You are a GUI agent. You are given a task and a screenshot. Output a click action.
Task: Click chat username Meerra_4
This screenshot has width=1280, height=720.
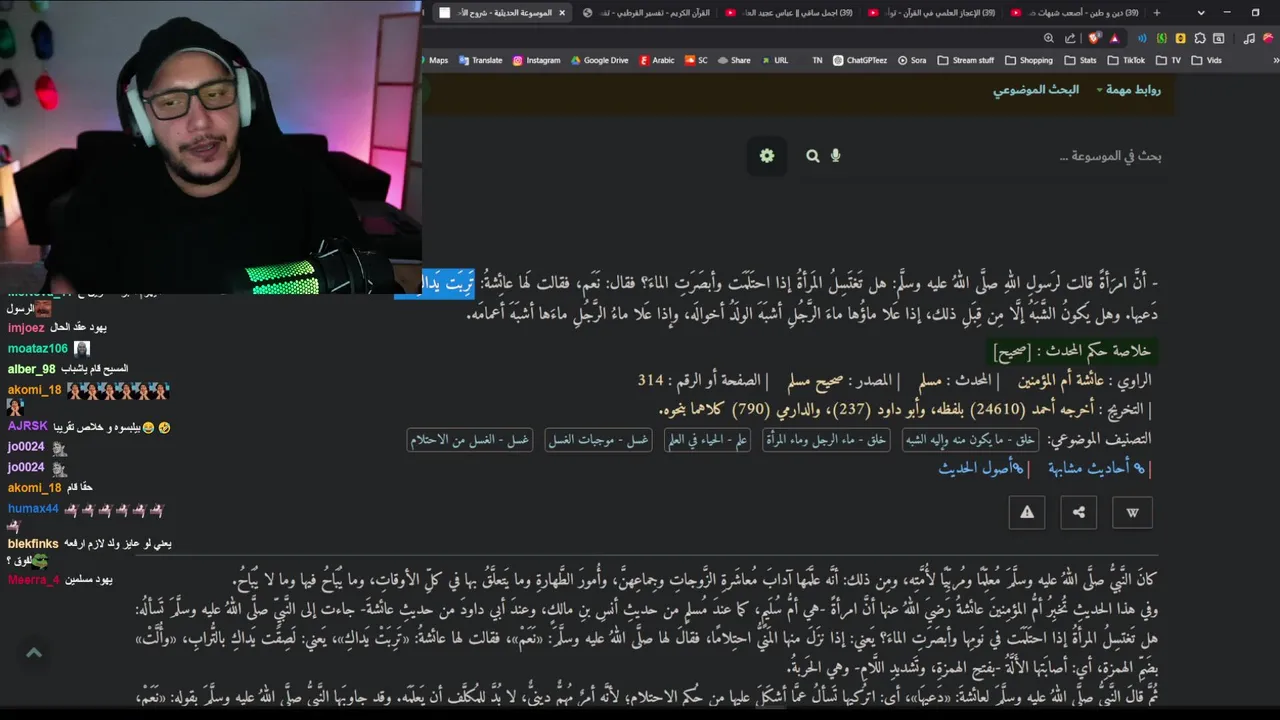34,579
